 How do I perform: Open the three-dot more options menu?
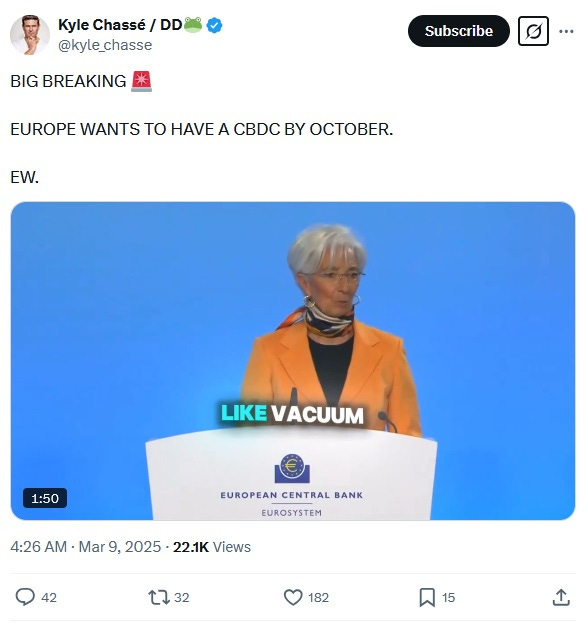[x=566, y=31]
